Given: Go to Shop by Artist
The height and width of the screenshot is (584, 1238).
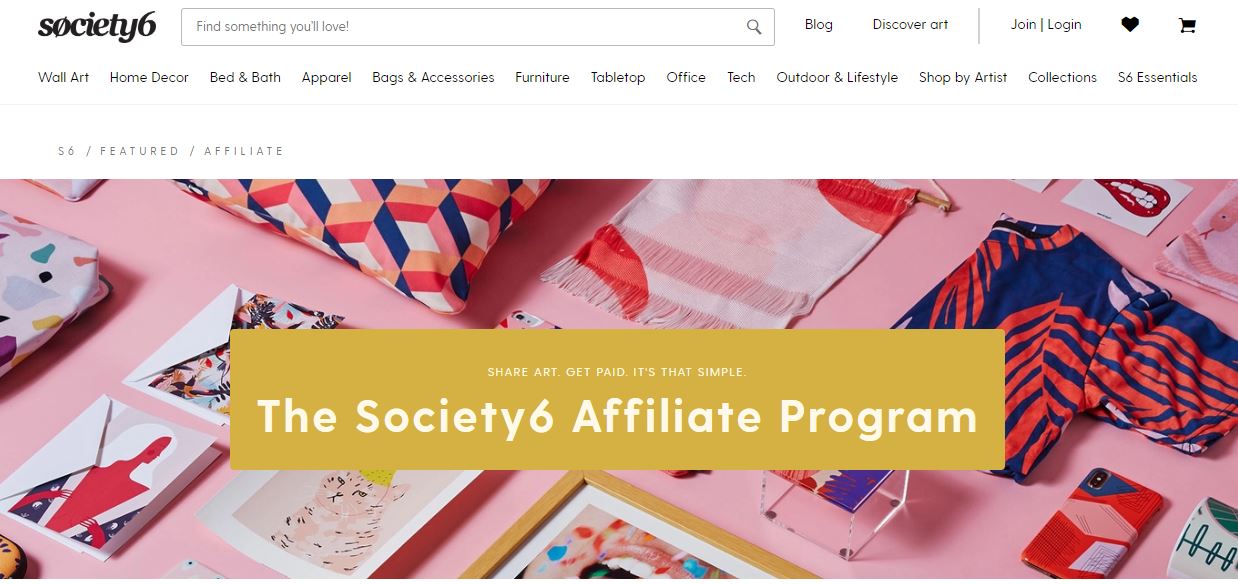Looking at the screenshot, I should click(963, 77).
